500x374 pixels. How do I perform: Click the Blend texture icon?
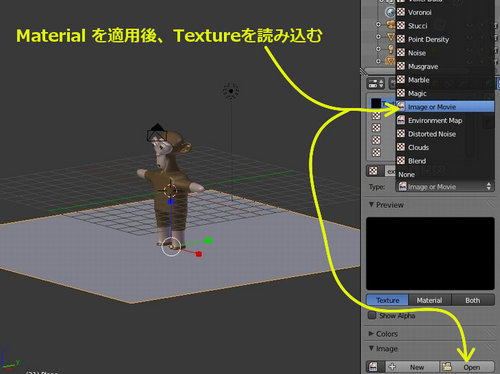click(x=401, y=161)
